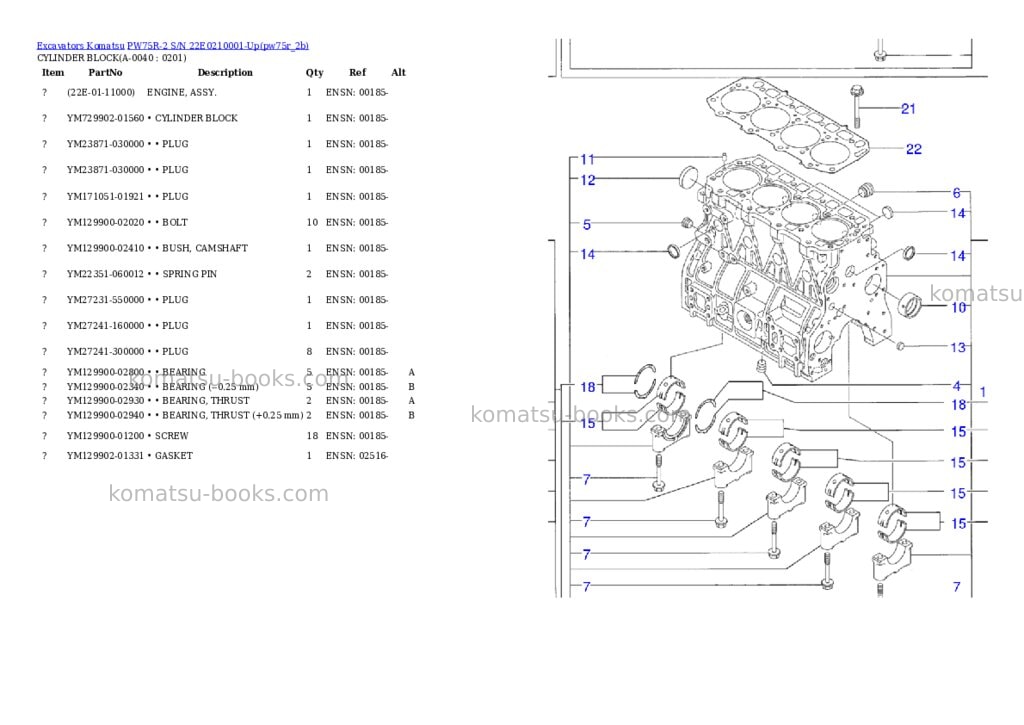
Task: Click the Item column header
Action: click(x=53, y=72)
